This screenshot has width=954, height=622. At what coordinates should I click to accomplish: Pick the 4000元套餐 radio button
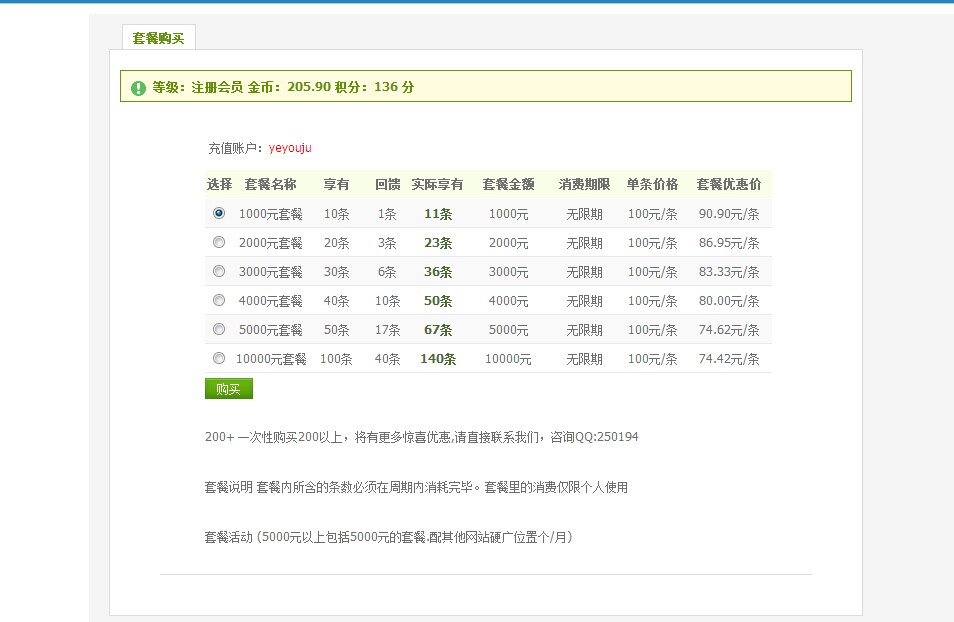pos(219,300)
